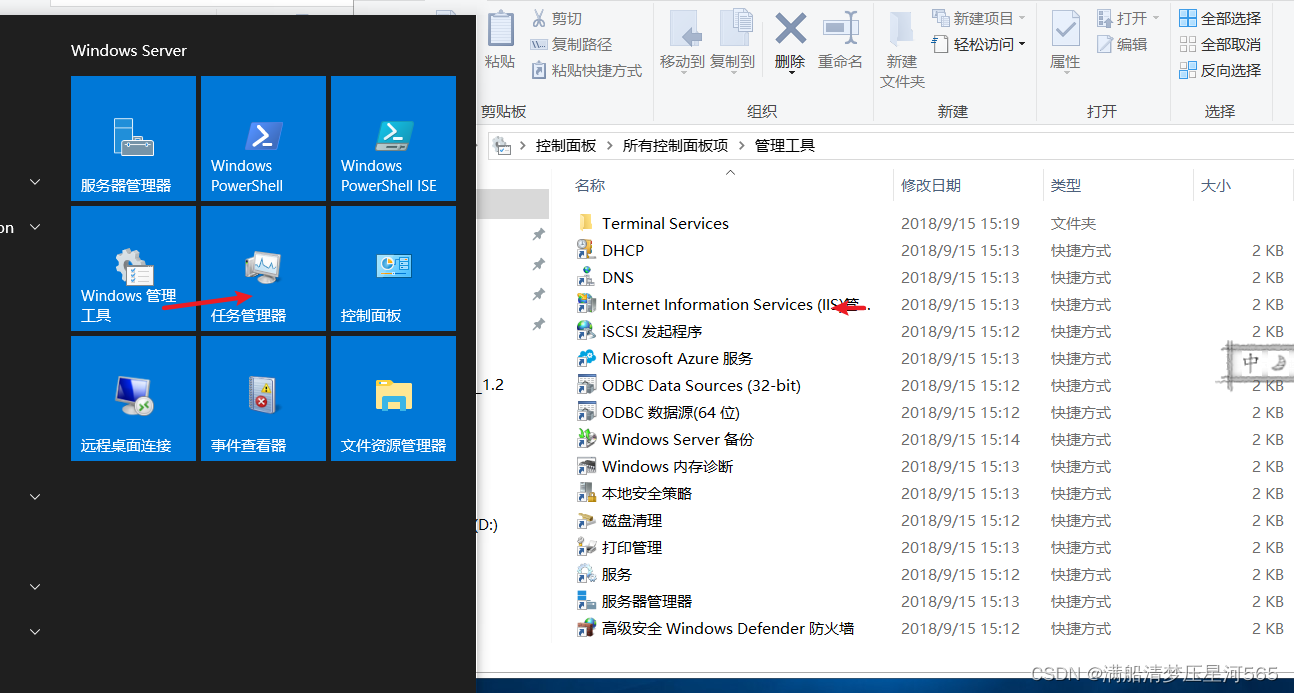Click 粘贴快捷方式 in the ribbon

[x=586, y=70]
